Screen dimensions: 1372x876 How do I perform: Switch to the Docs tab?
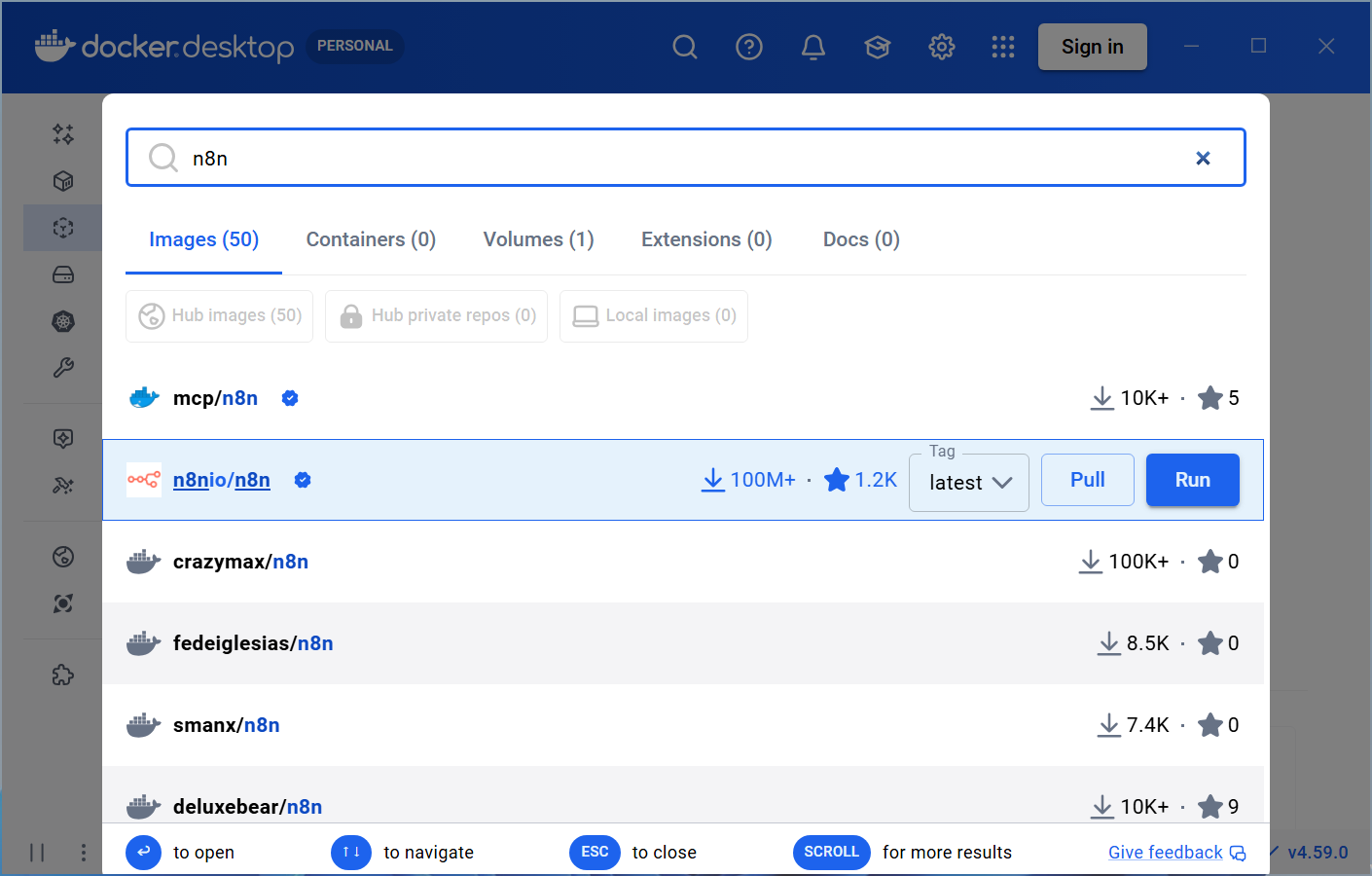(860, 239)
